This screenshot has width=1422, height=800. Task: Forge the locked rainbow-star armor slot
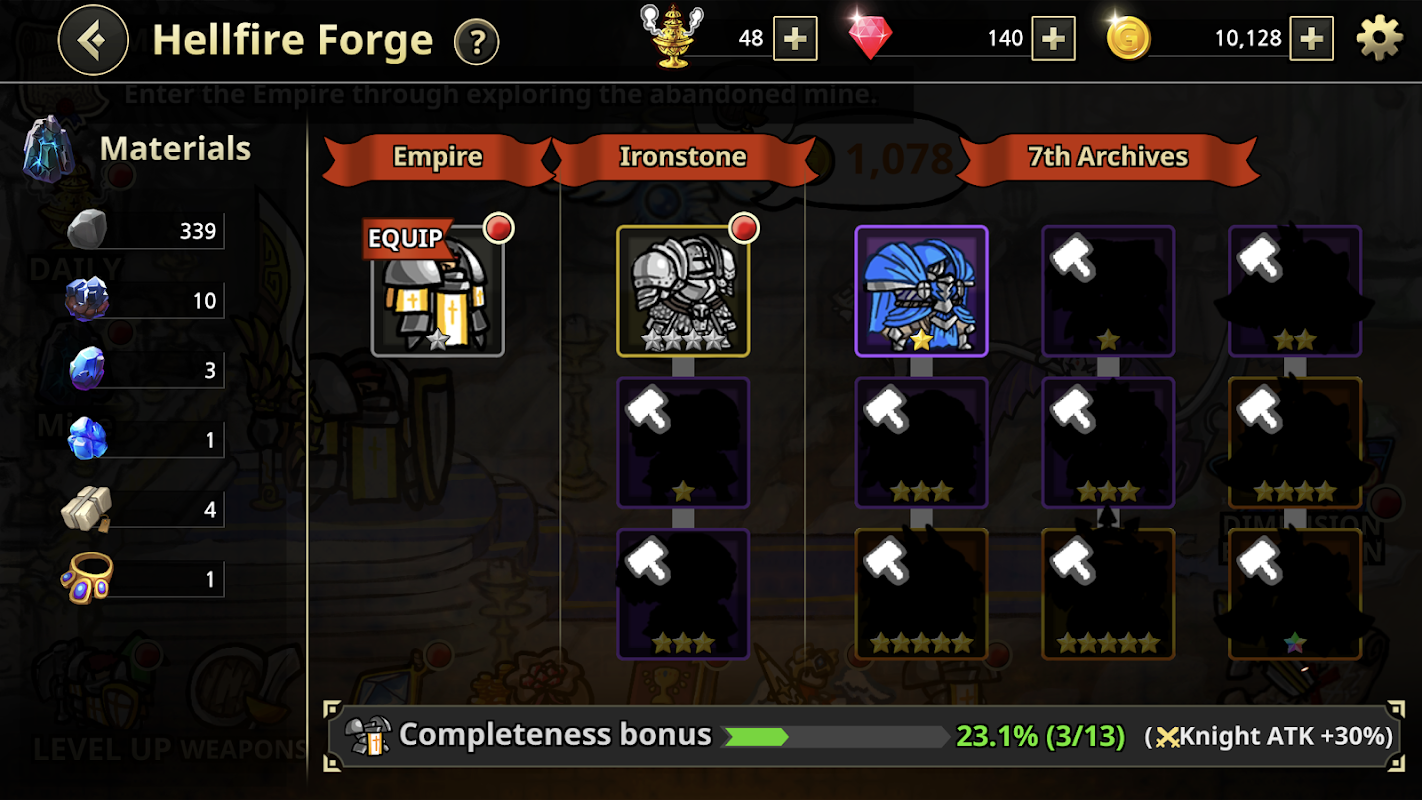1295,594
